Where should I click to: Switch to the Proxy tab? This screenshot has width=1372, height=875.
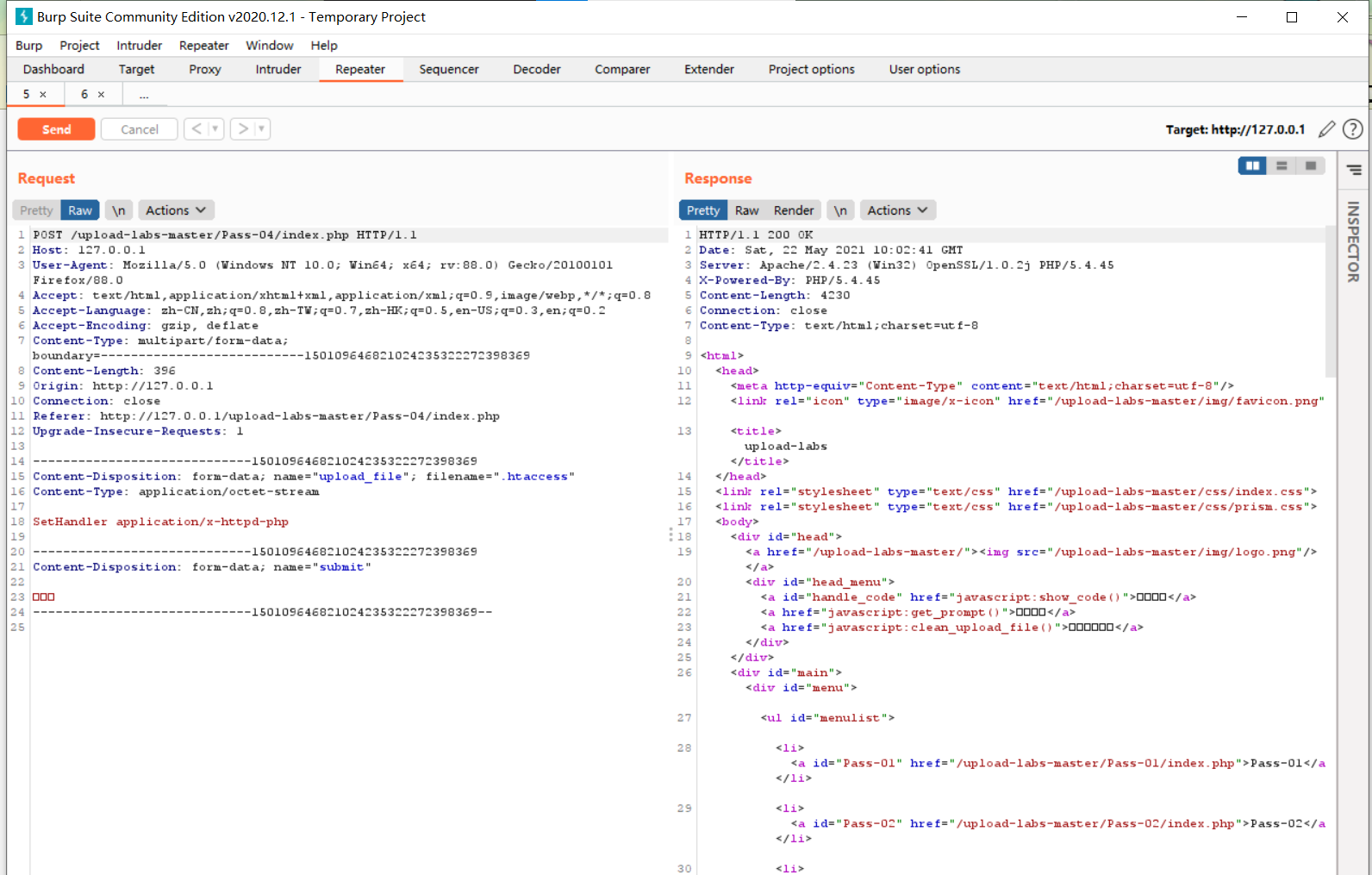tap(205, 70)
